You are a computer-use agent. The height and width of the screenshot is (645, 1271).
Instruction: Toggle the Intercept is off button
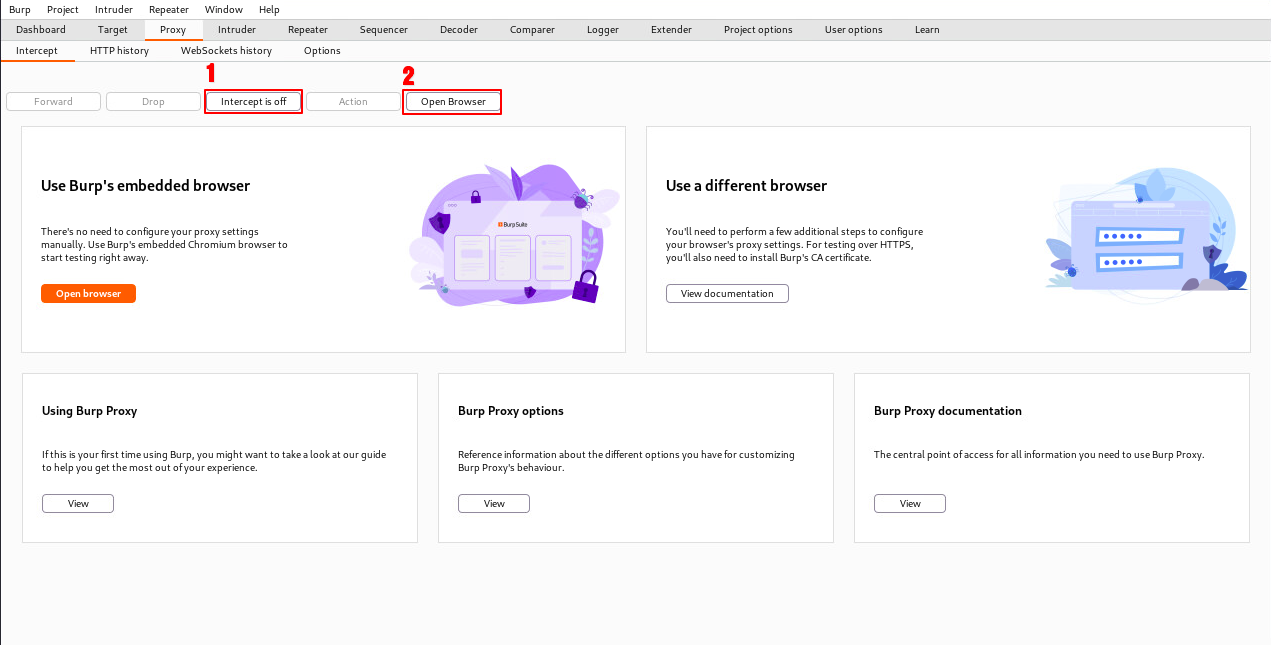coord(253,102)
